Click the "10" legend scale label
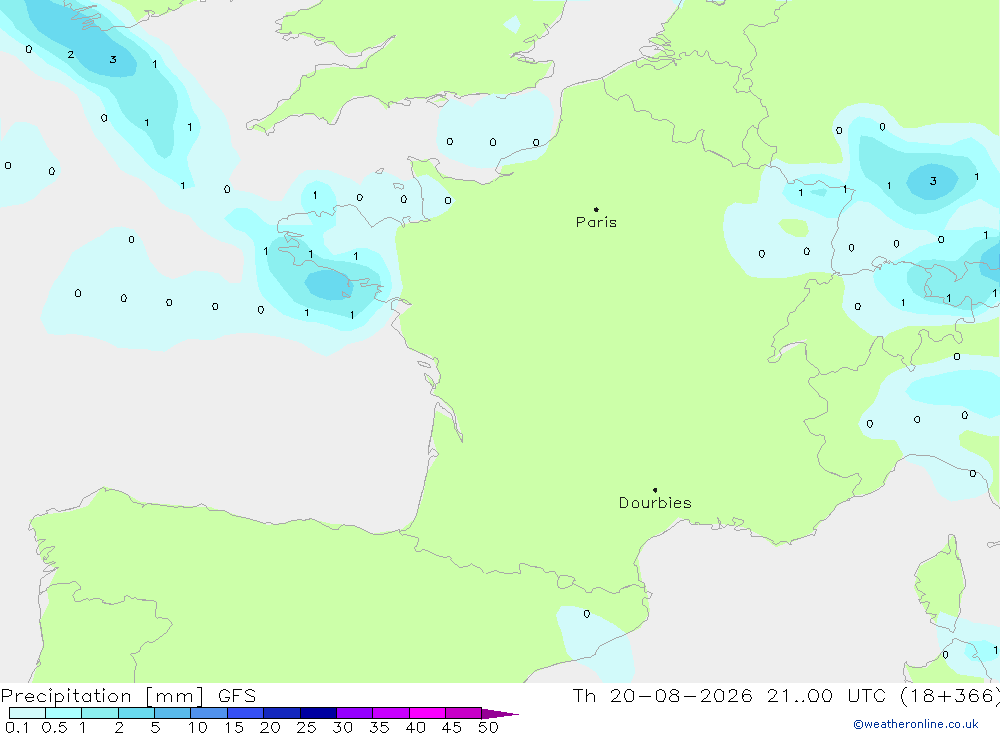This screenshot has width=1000, height=733. (198, 727)
